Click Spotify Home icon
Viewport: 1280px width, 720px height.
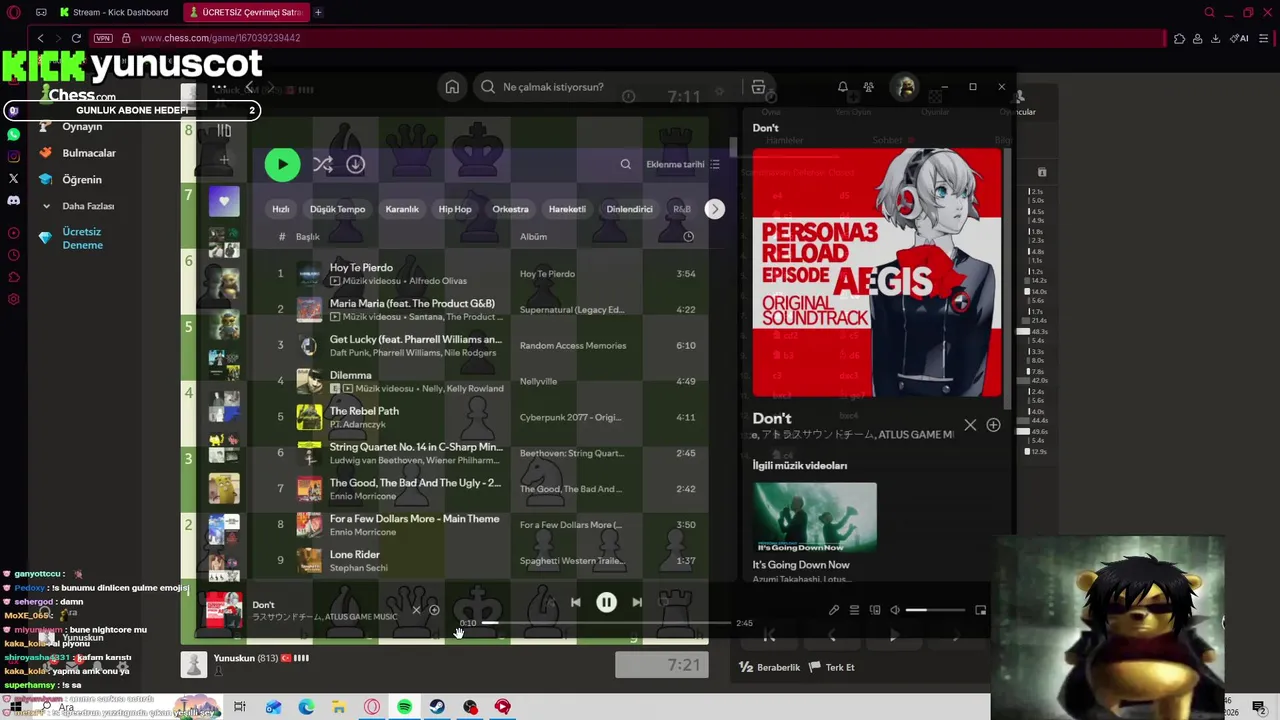[452, 87]
